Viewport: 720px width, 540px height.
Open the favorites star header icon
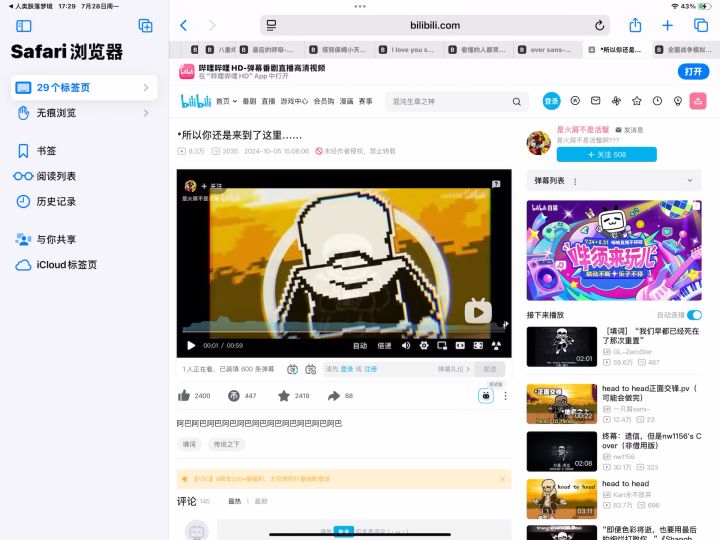tap(636, 101)
